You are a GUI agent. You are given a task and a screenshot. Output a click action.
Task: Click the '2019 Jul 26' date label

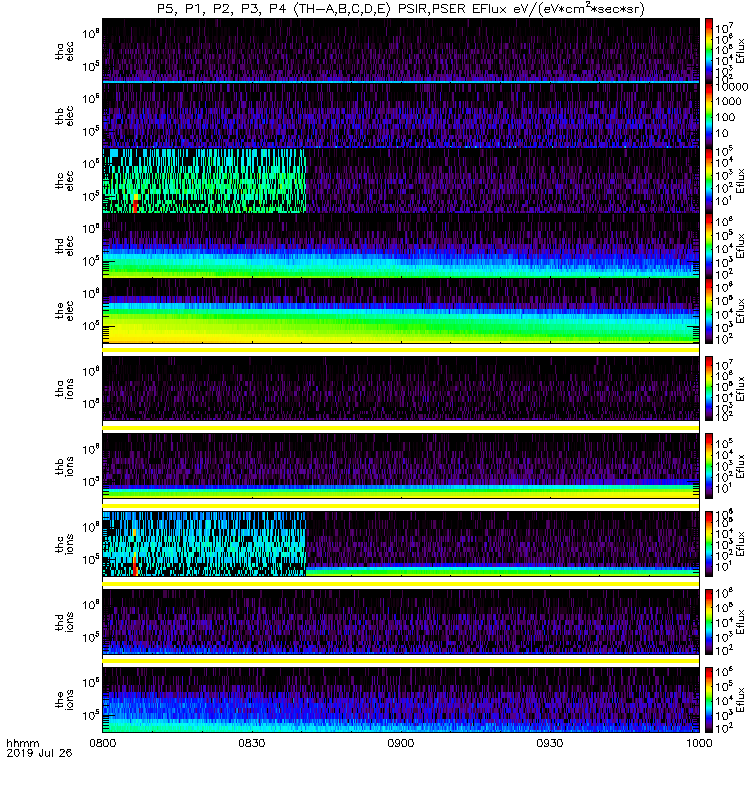click(39, 753)
